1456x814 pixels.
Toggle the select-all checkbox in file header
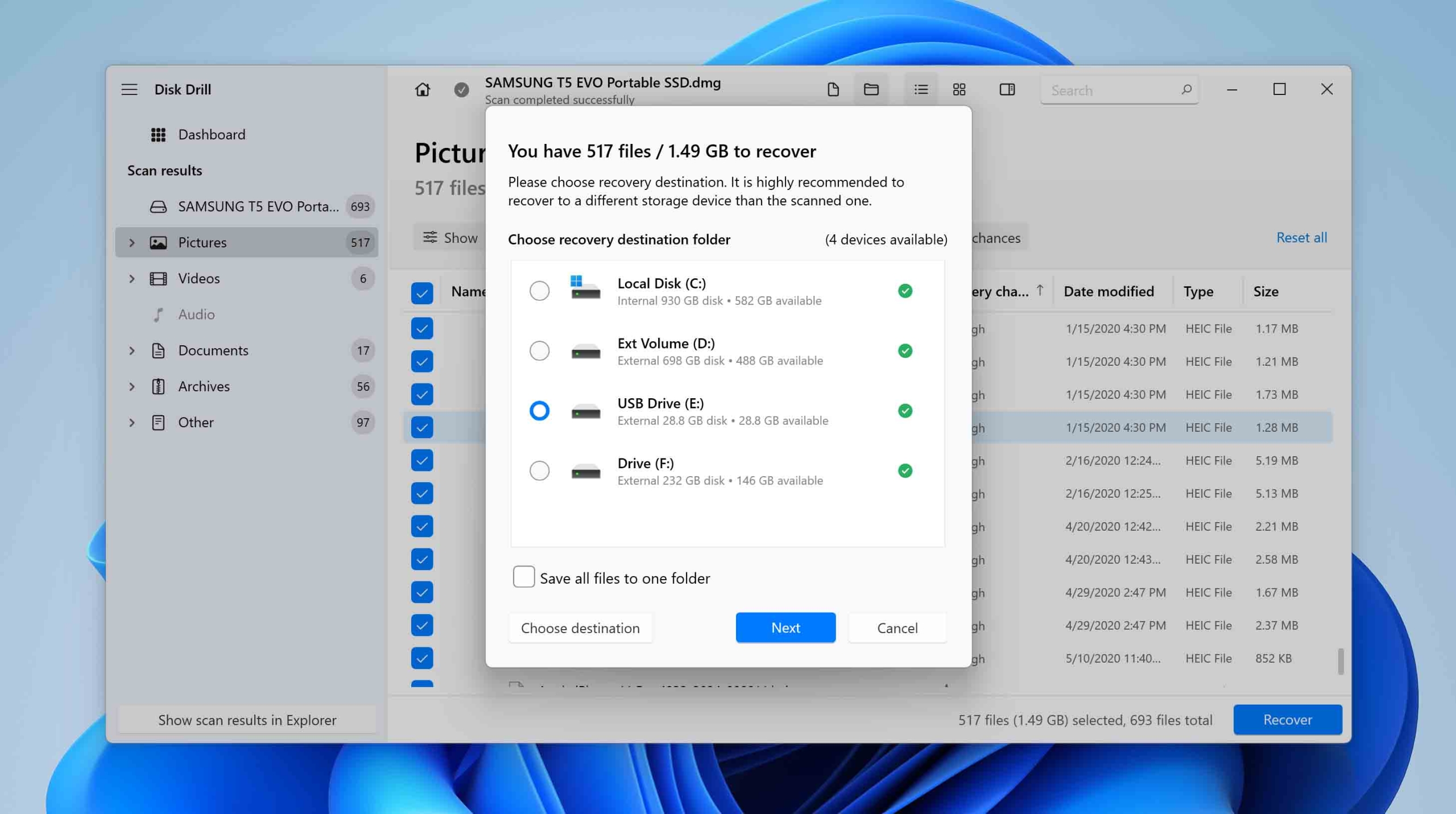422,293
